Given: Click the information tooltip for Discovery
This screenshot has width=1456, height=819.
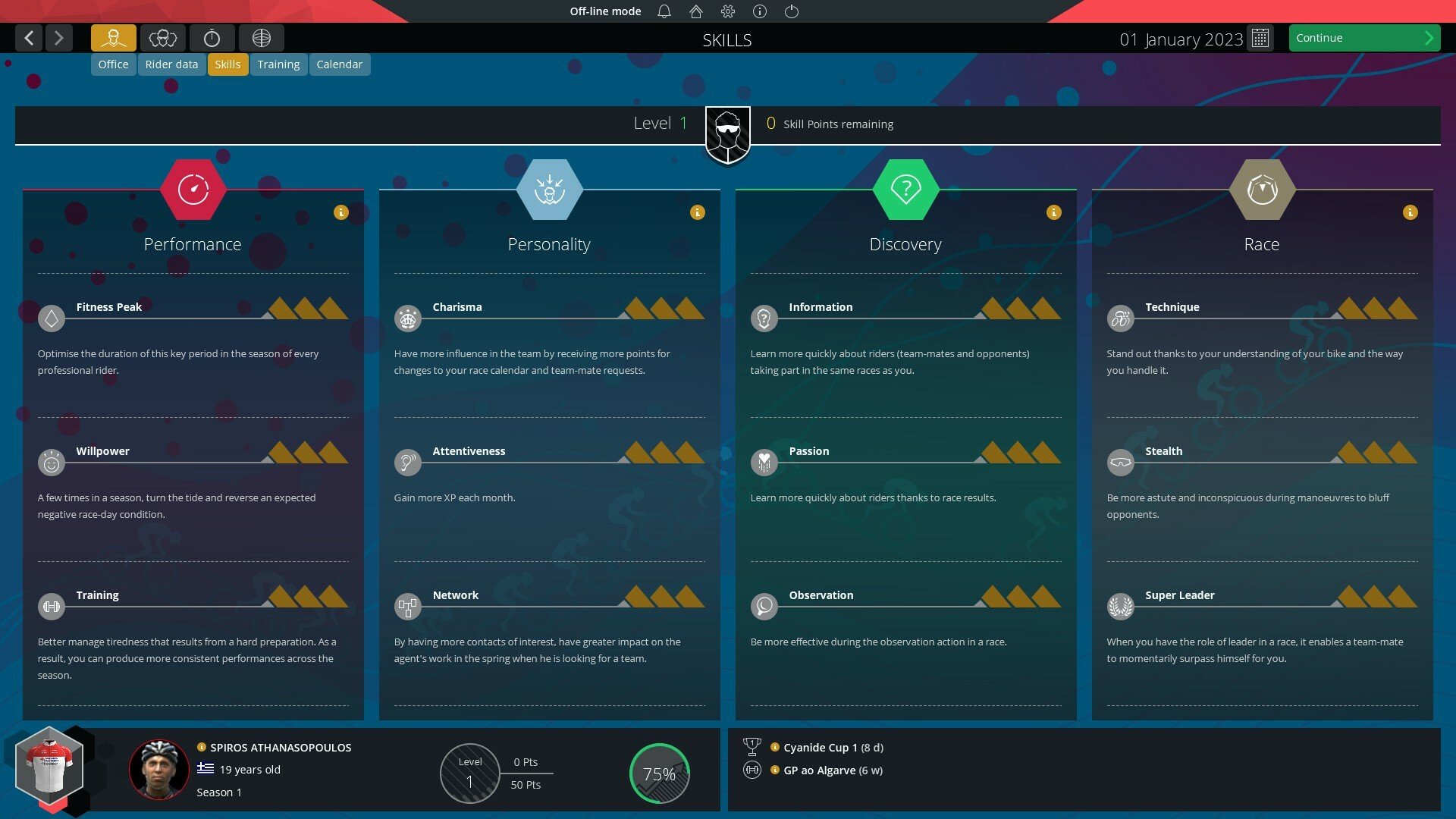Looking at the screenshot, I should tap(1053, 212).
